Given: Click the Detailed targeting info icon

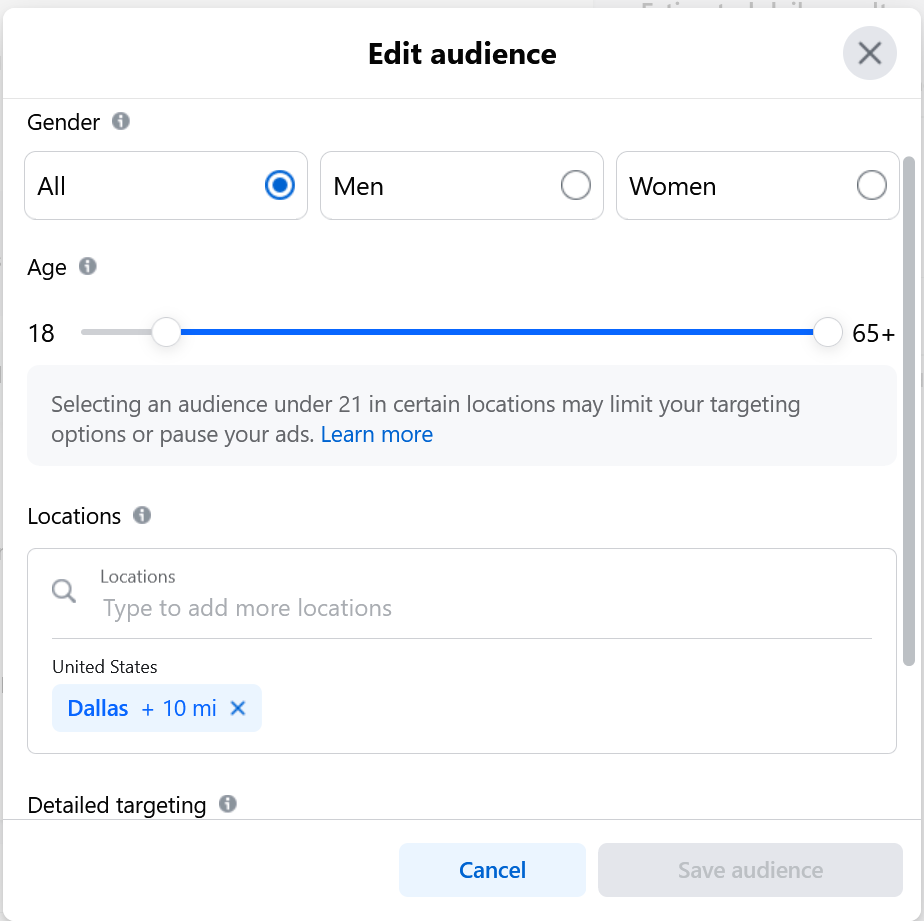Looking at the screenshot, I should pyautogui.click(x=228, y=804).
